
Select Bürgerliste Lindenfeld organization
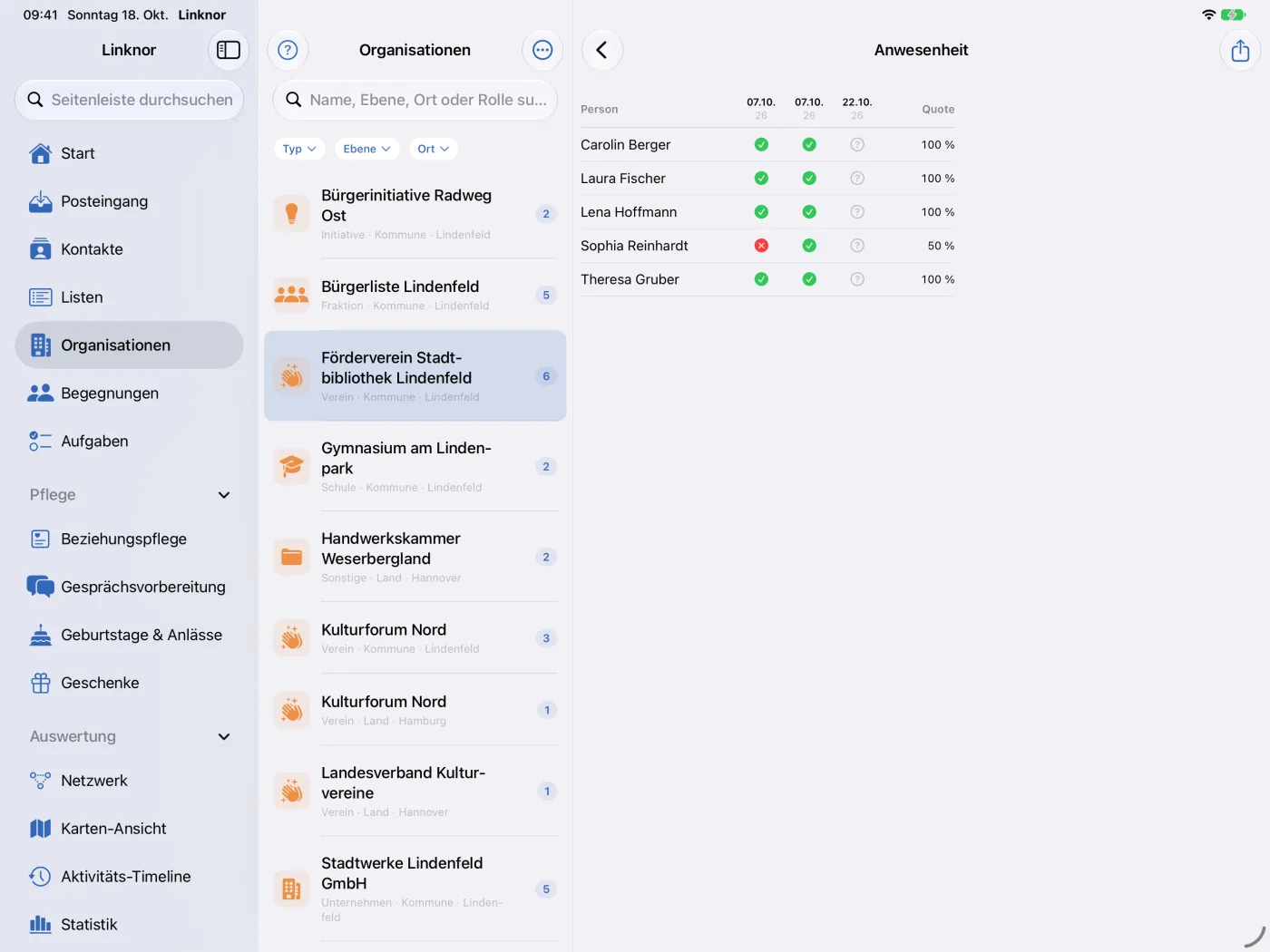(x=415, y=295)
